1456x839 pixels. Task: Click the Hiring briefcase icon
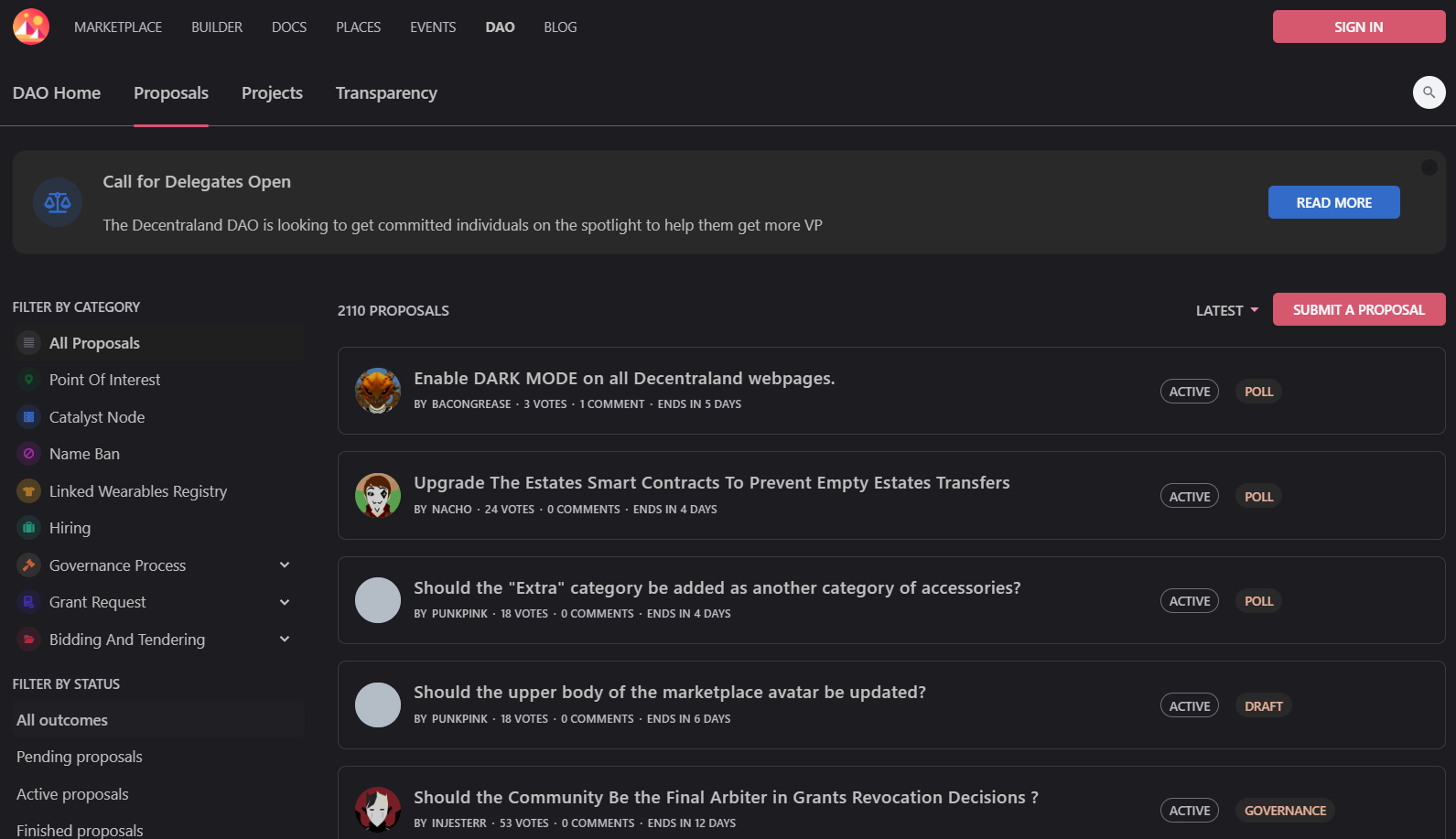point(29,528)
